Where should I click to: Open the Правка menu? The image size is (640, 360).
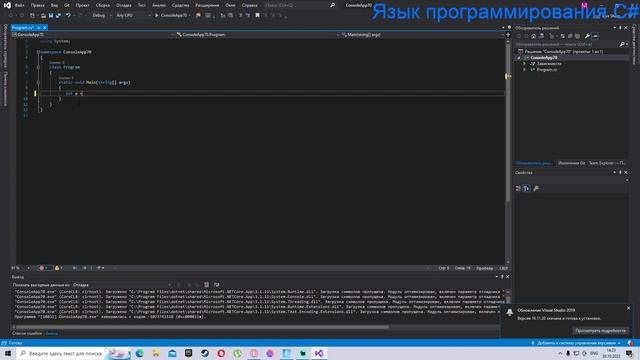[x=38, y=5]
